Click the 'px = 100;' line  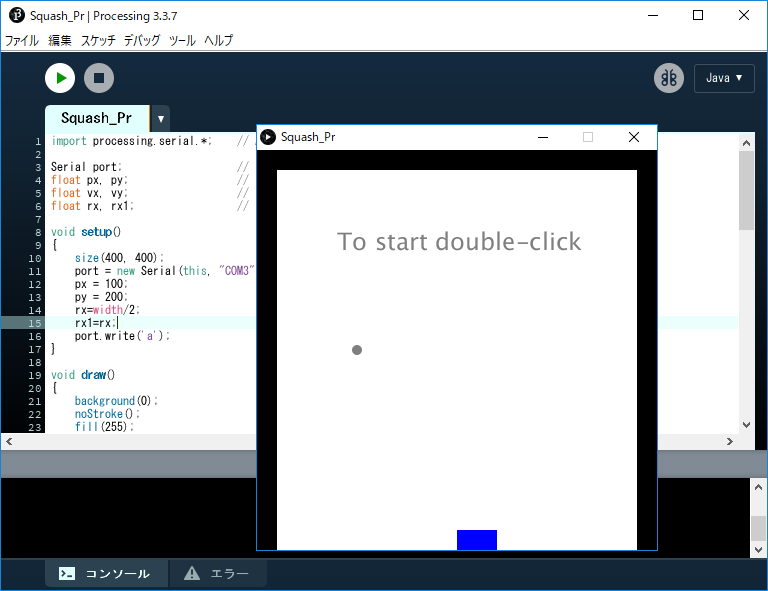101,284
